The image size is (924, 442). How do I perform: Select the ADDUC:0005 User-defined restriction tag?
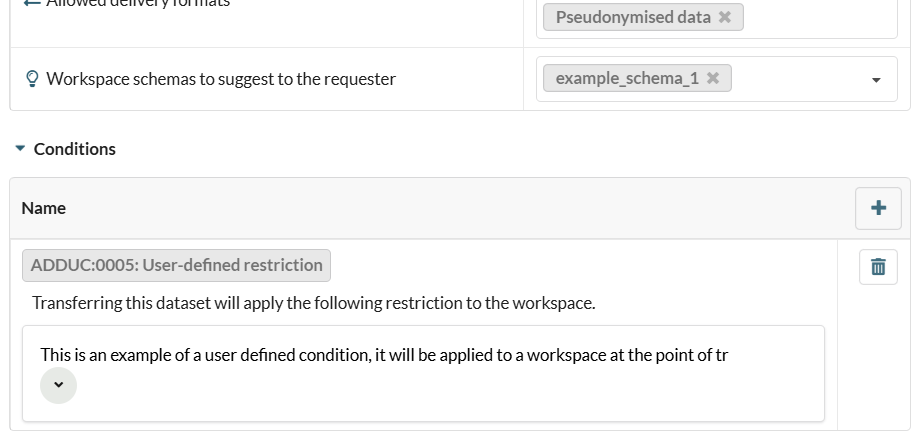pyautogui.click(x=176, y=265)
